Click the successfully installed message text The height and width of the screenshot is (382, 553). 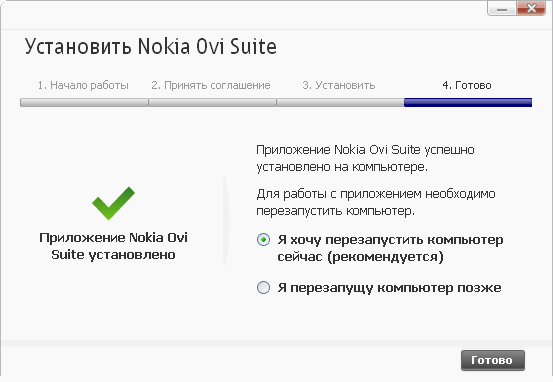pyautogui.click(x=365, y=158)
